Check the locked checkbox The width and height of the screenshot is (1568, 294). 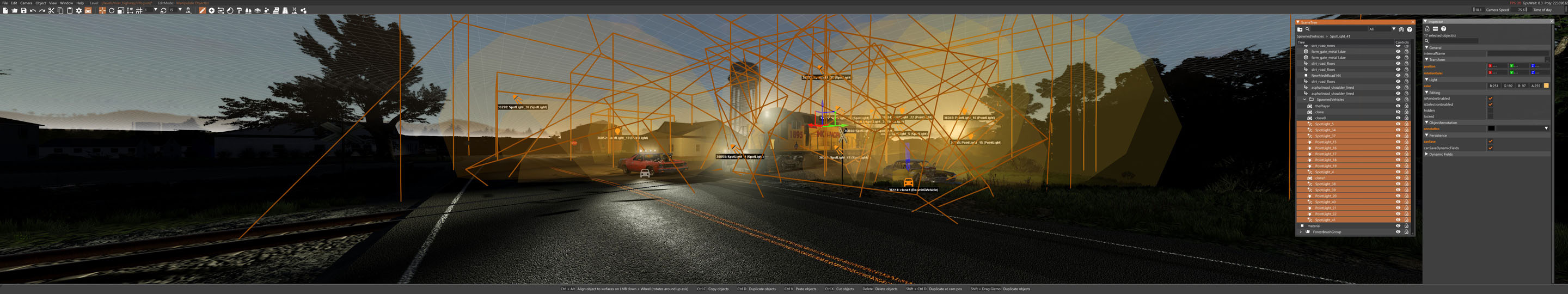(1491, 117)
